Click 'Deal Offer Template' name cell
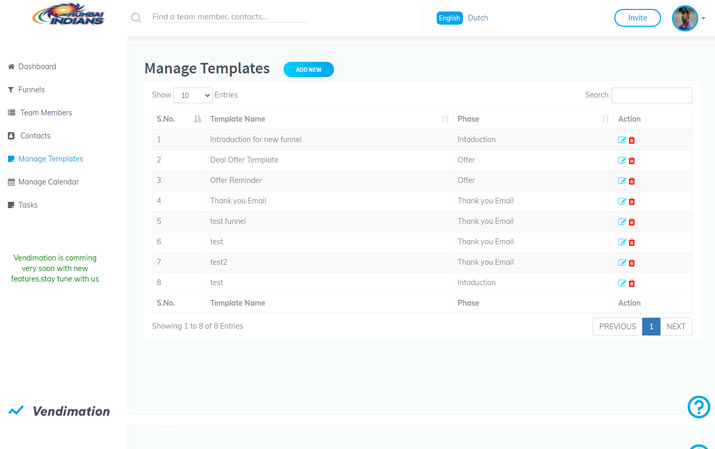 pyautogui.click(x=244, y=160)
